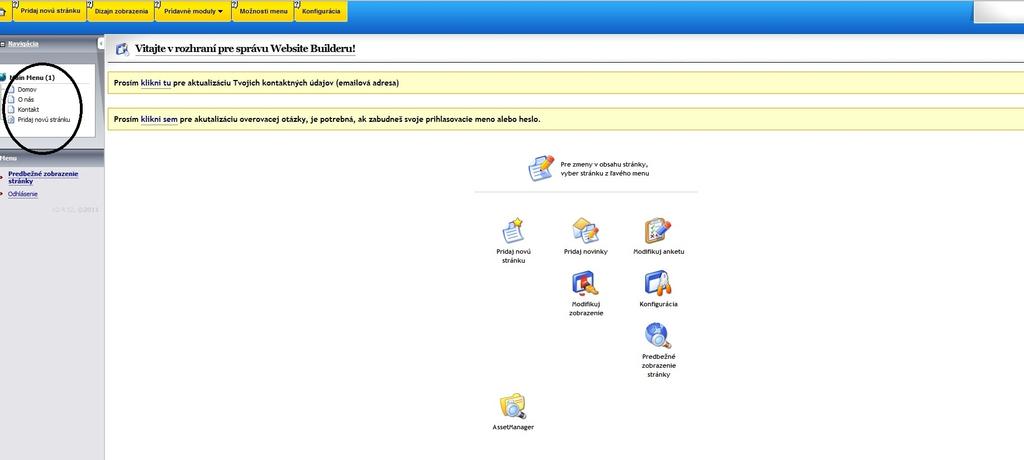The width and height of the screenshot is (1024, 460).
Task: Click the AssetManager label
Action: click(513, 427)
